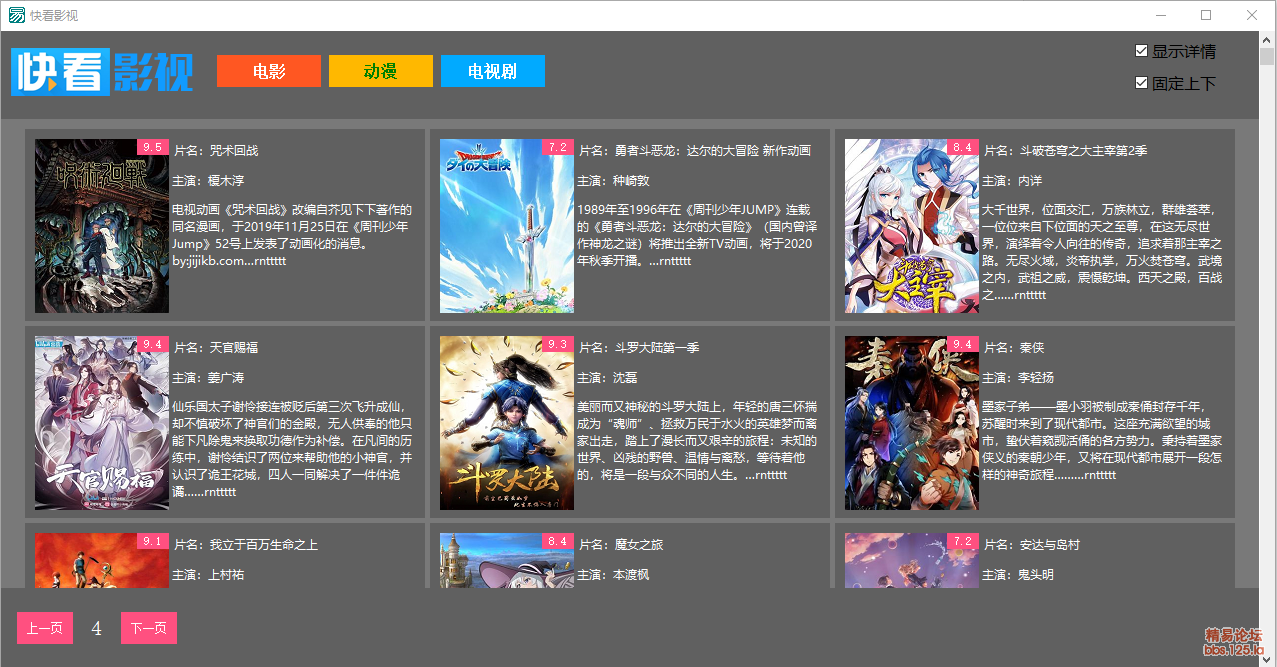
Task: Click the title 勇者斗恶龙：达尔的大冒险 新作动画
Action: coord(695,151)
